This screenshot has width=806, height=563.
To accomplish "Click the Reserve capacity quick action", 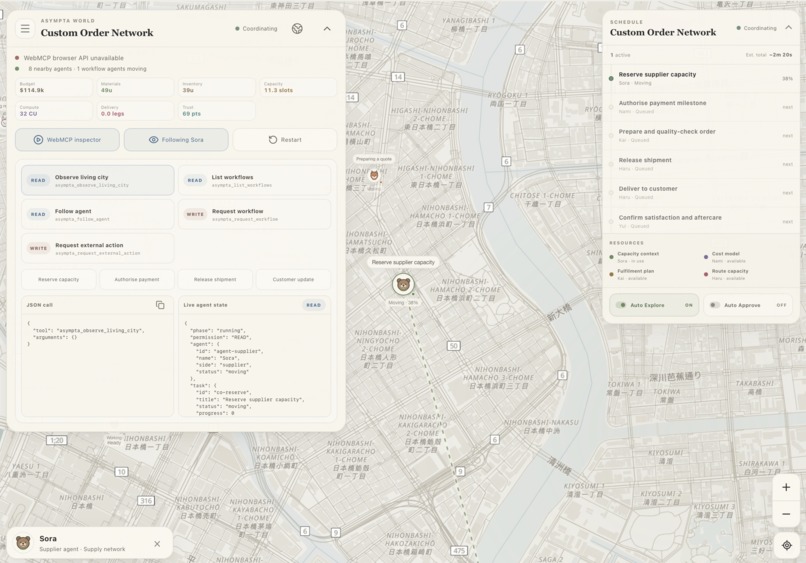I will (x=59, y=280).
